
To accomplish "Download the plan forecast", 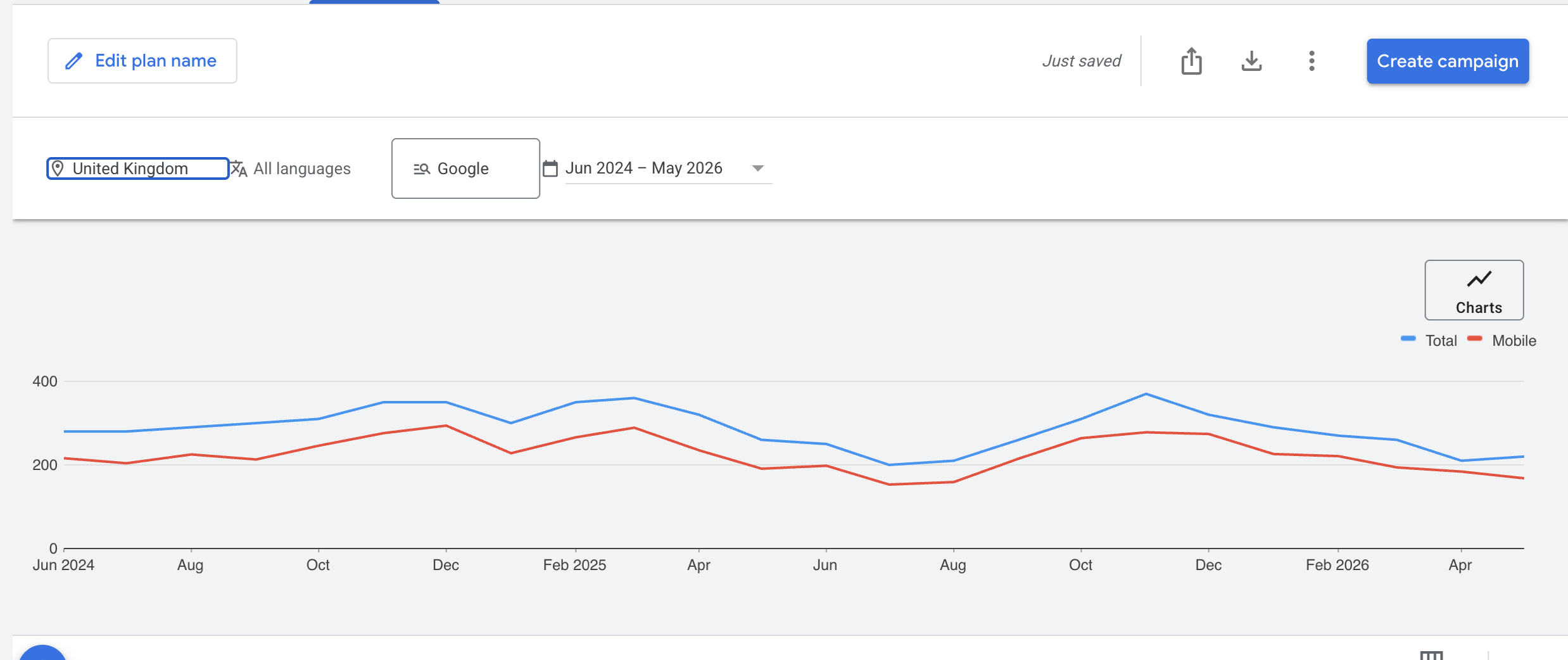I will tap(1251, 61).
